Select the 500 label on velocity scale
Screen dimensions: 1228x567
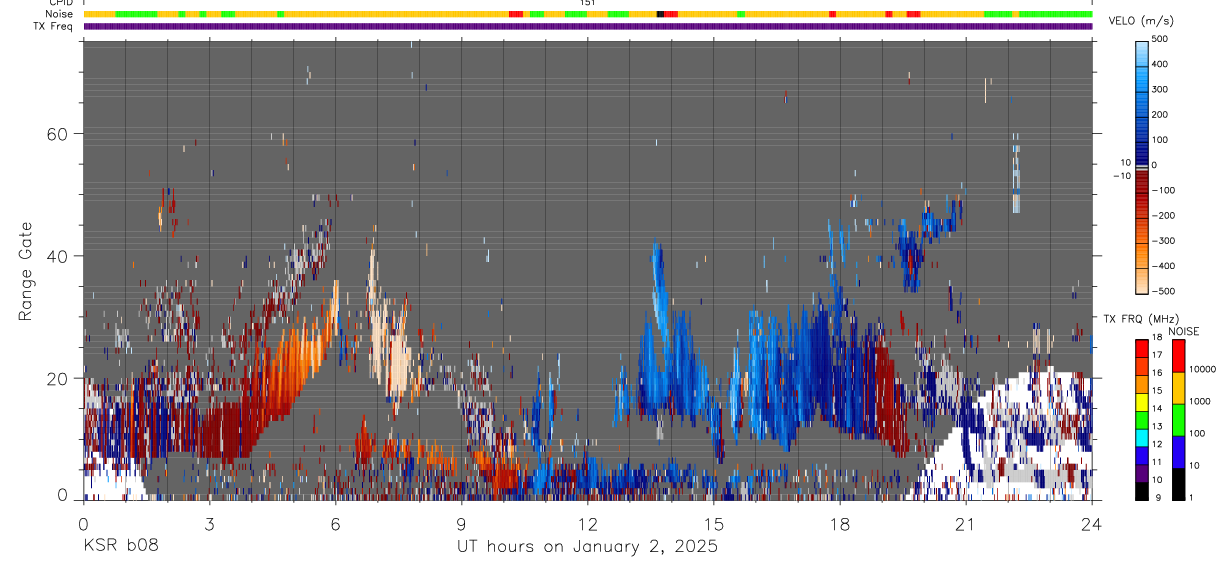(x=1160, y=40)
